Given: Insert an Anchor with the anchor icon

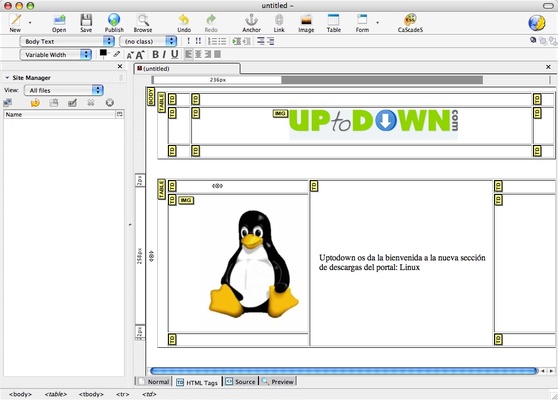Looking at the screenshot, I should tap(251, 20).
